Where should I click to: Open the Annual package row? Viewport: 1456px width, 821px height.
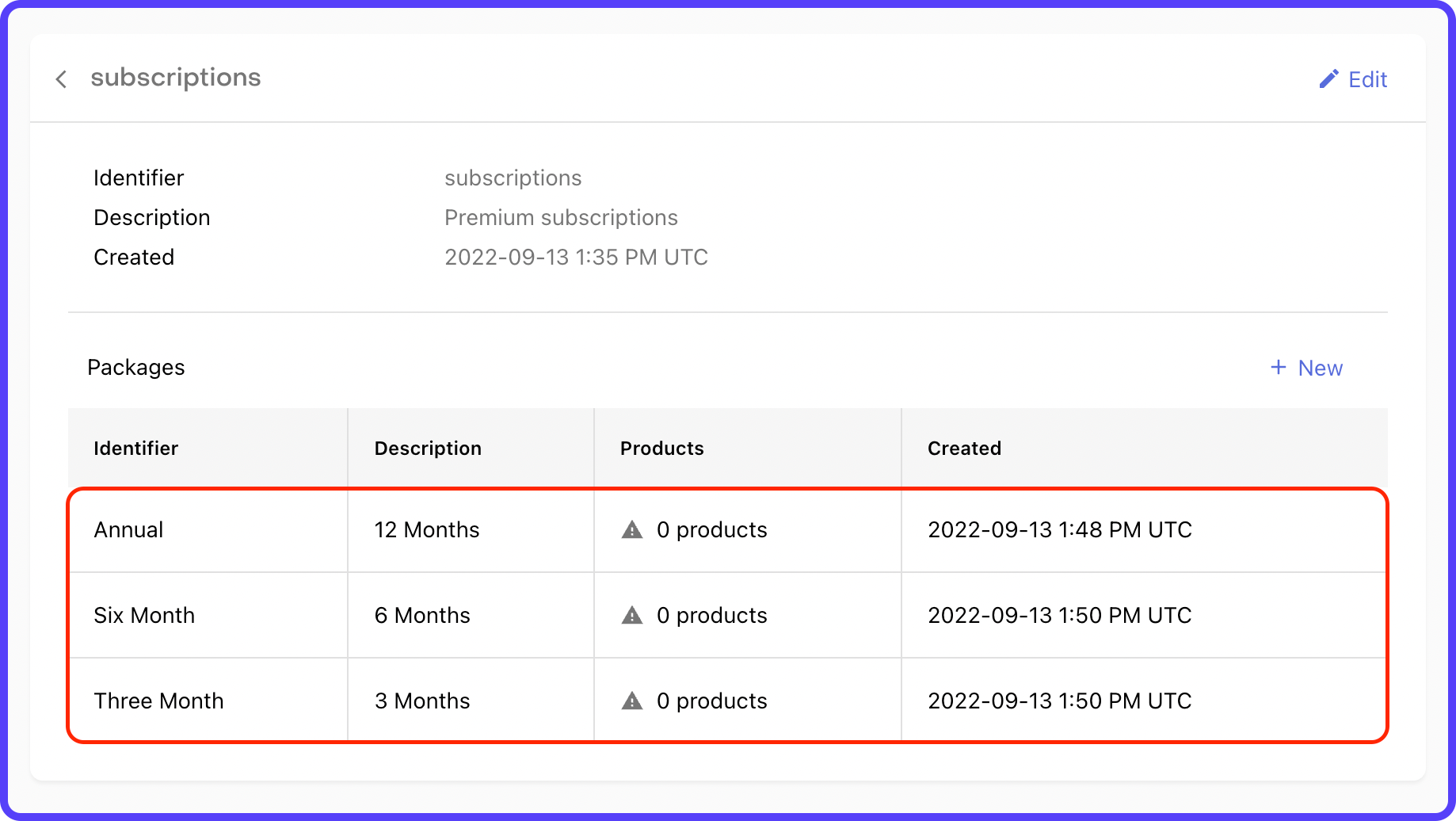tap(129, 529)
